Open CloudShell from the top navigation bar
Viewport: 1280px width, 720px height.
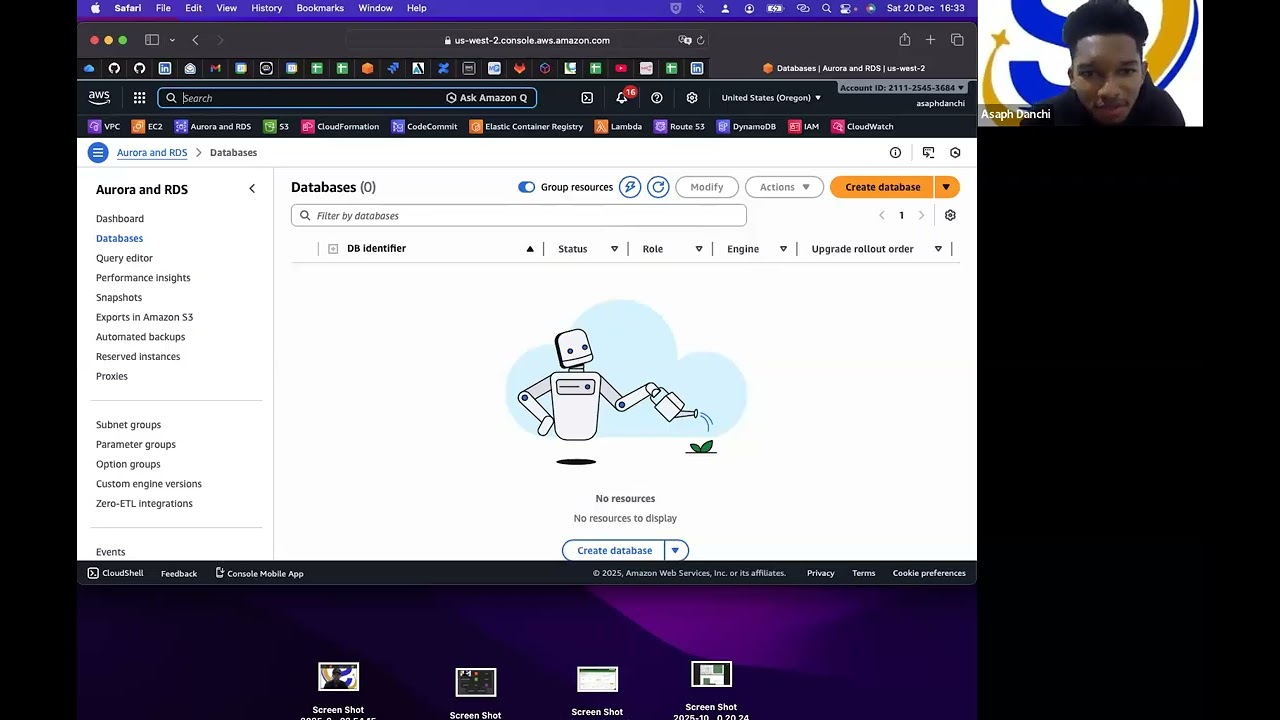point(587,98)
